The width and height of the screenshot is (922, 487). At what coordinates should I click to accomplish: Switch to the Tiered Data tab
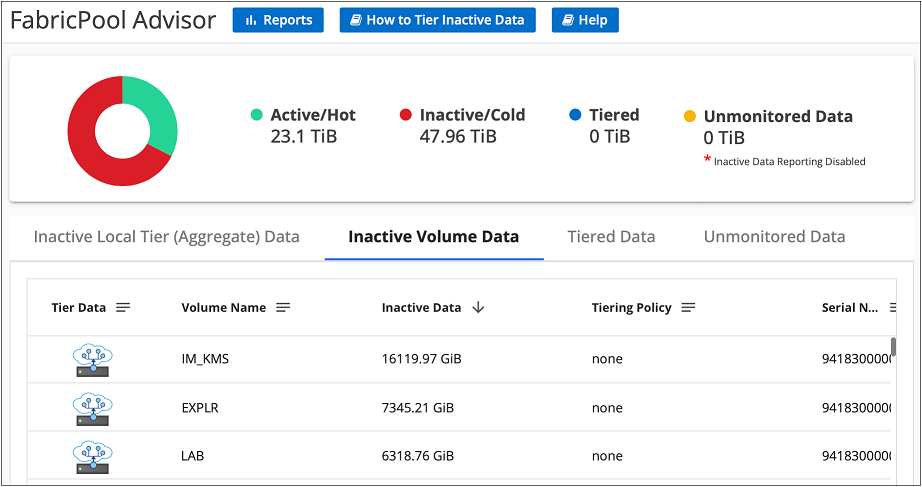click(611, 237)
